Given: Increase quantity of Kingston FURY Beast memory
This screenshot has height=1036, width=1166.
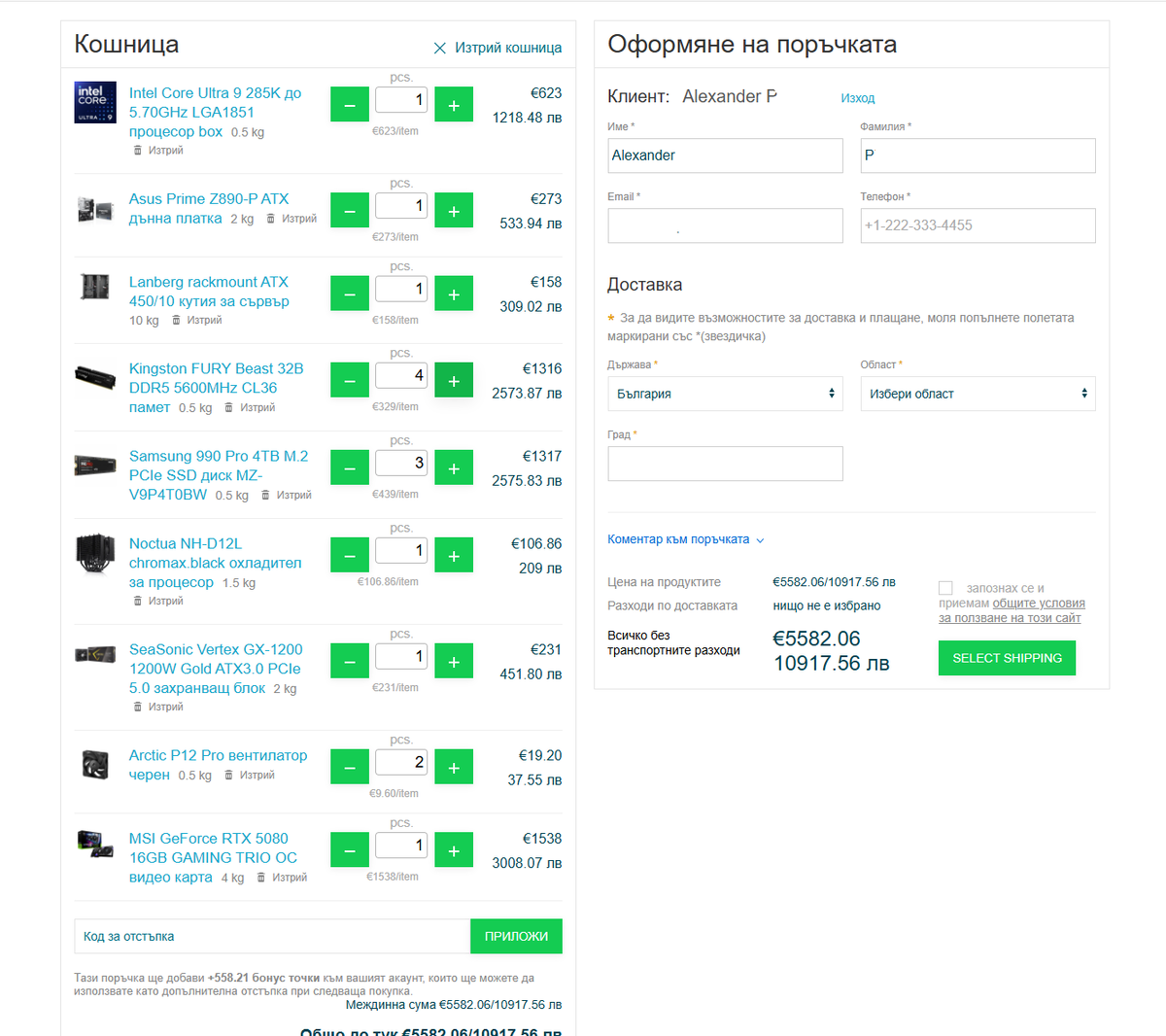Looking at the screenshot, I should (x=454, y=381).
